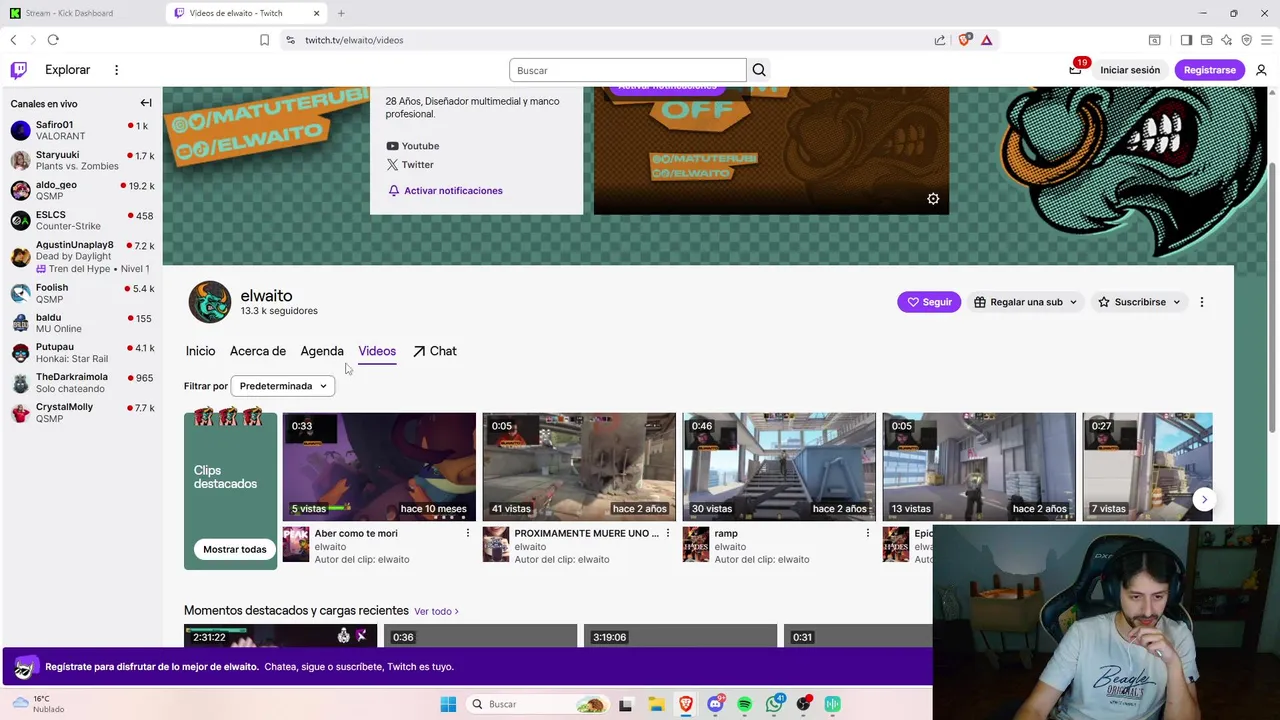
Task: Select the Videos tab
Action: tap(377, 351)
